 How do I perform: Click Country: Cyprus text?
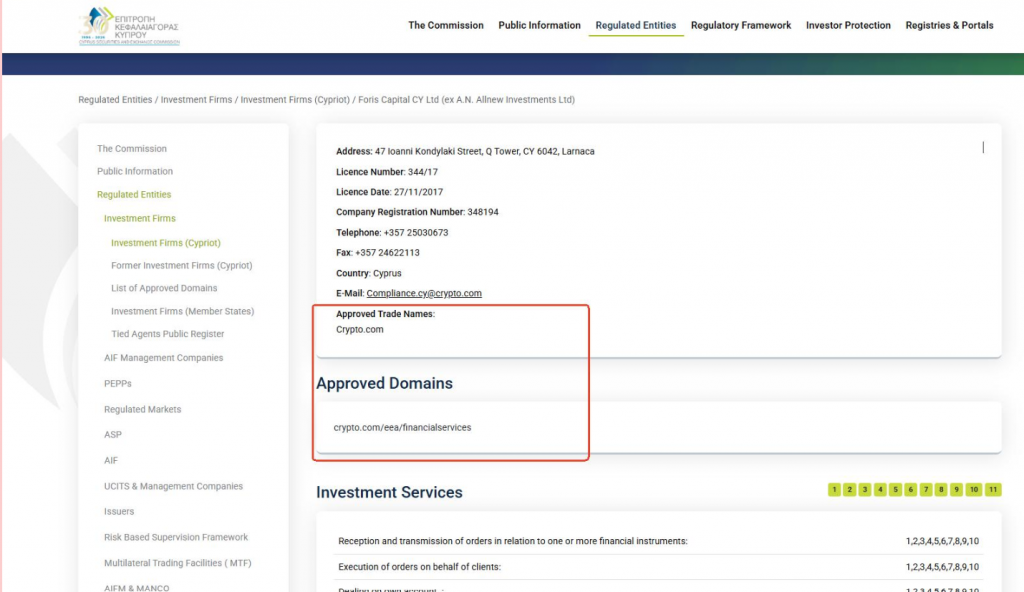pos(368,273)
